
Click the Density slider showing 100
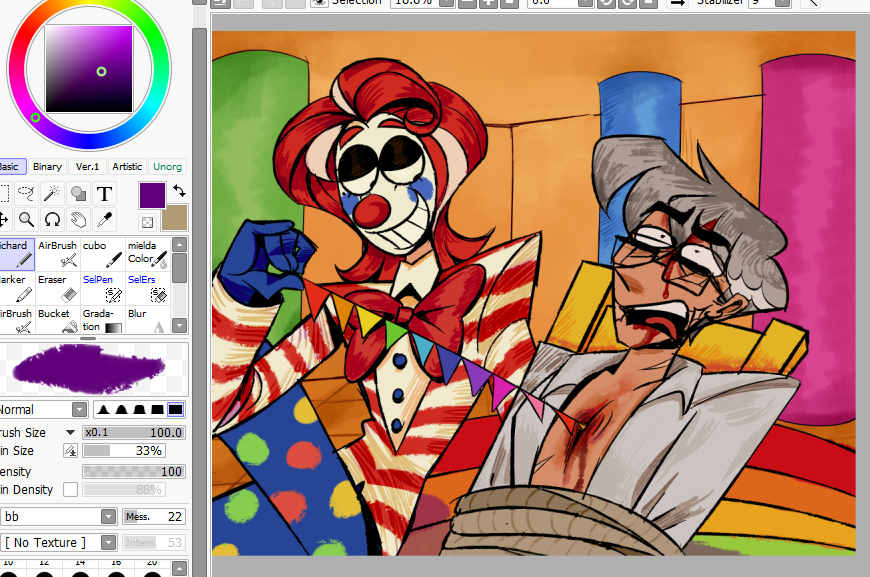(x=134, y=472)
